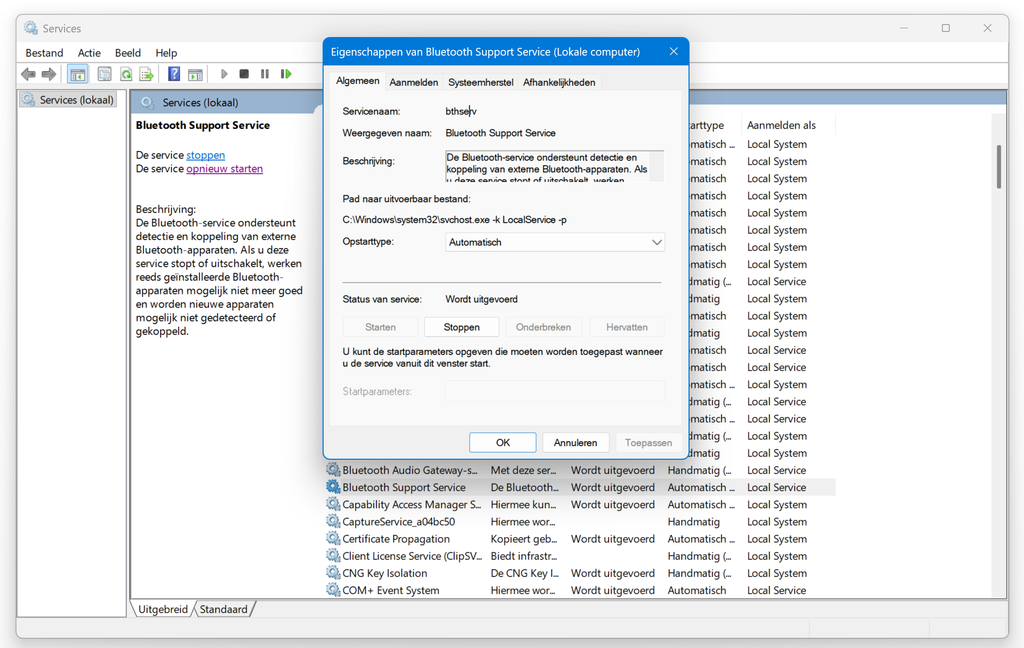Select Services (lokaal) in the console tree
1024x648 pixels.
[x=68, y=100]
